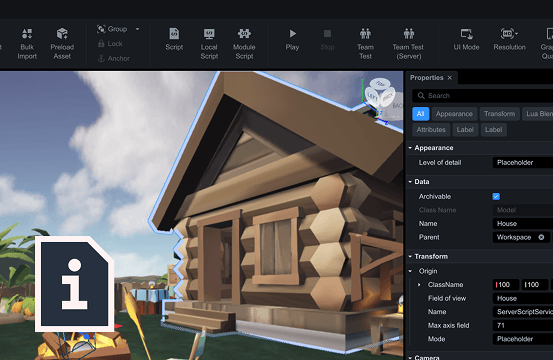This screenshot has width=553, height=360.
Task: Click the Class Name Model field
Action: click(x=523, y=210)
